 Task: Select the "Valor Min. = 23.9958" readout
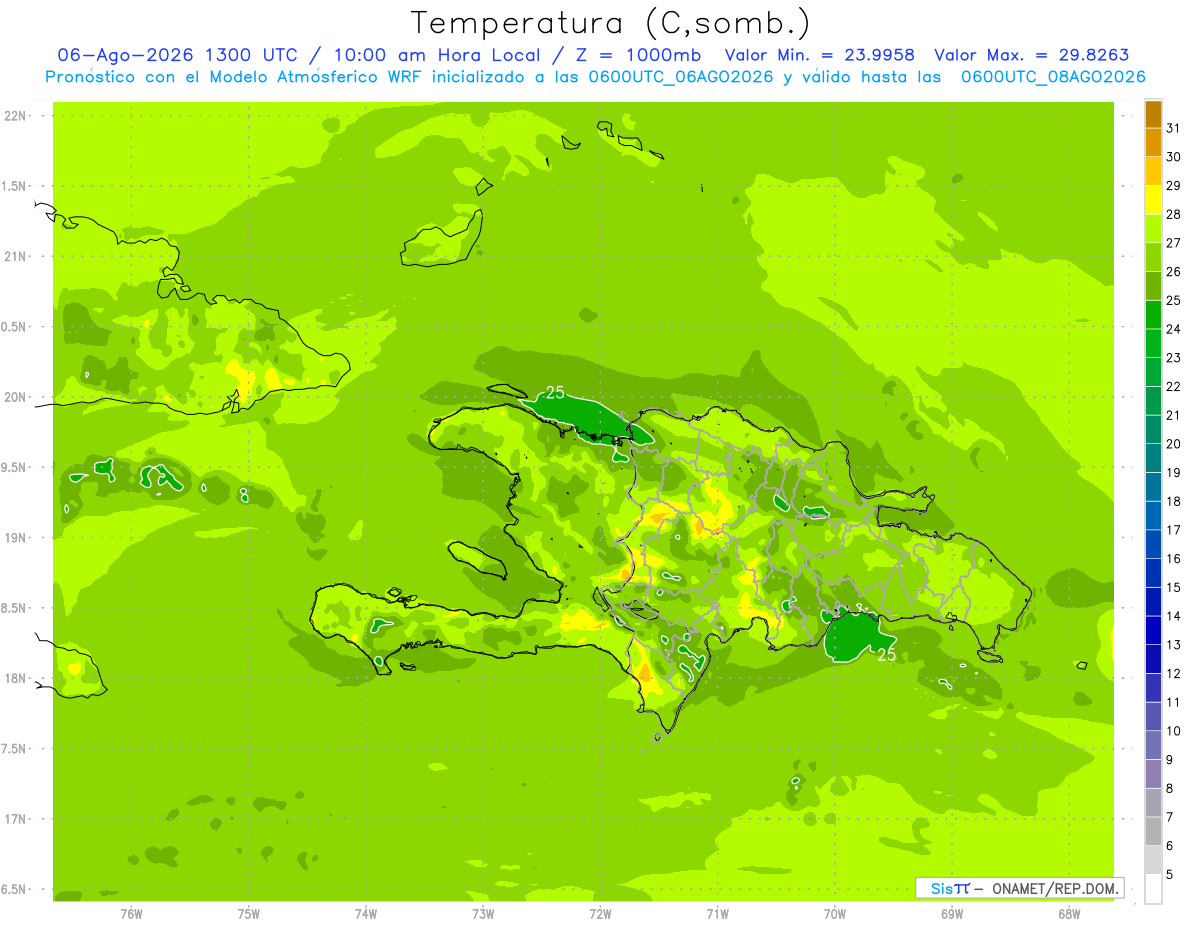[x=819, y=56]
